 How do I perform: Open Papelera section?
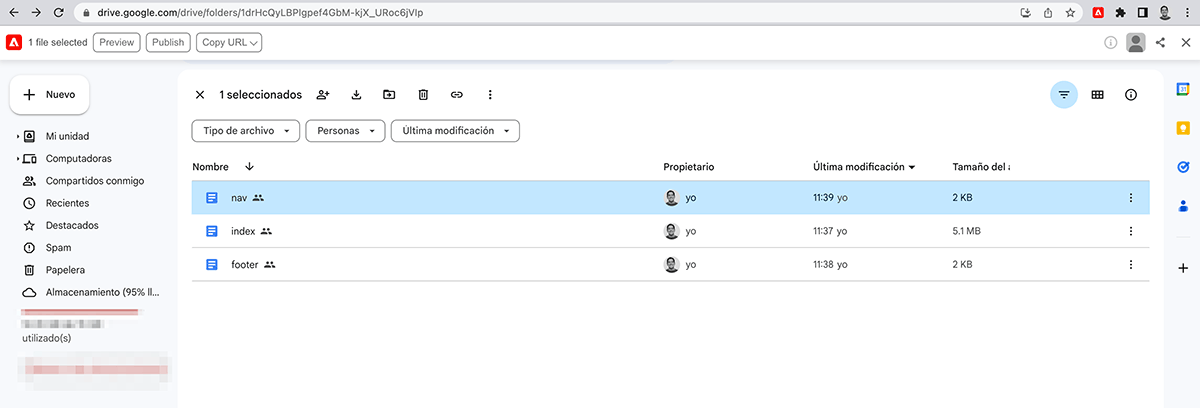pos(65,270)
